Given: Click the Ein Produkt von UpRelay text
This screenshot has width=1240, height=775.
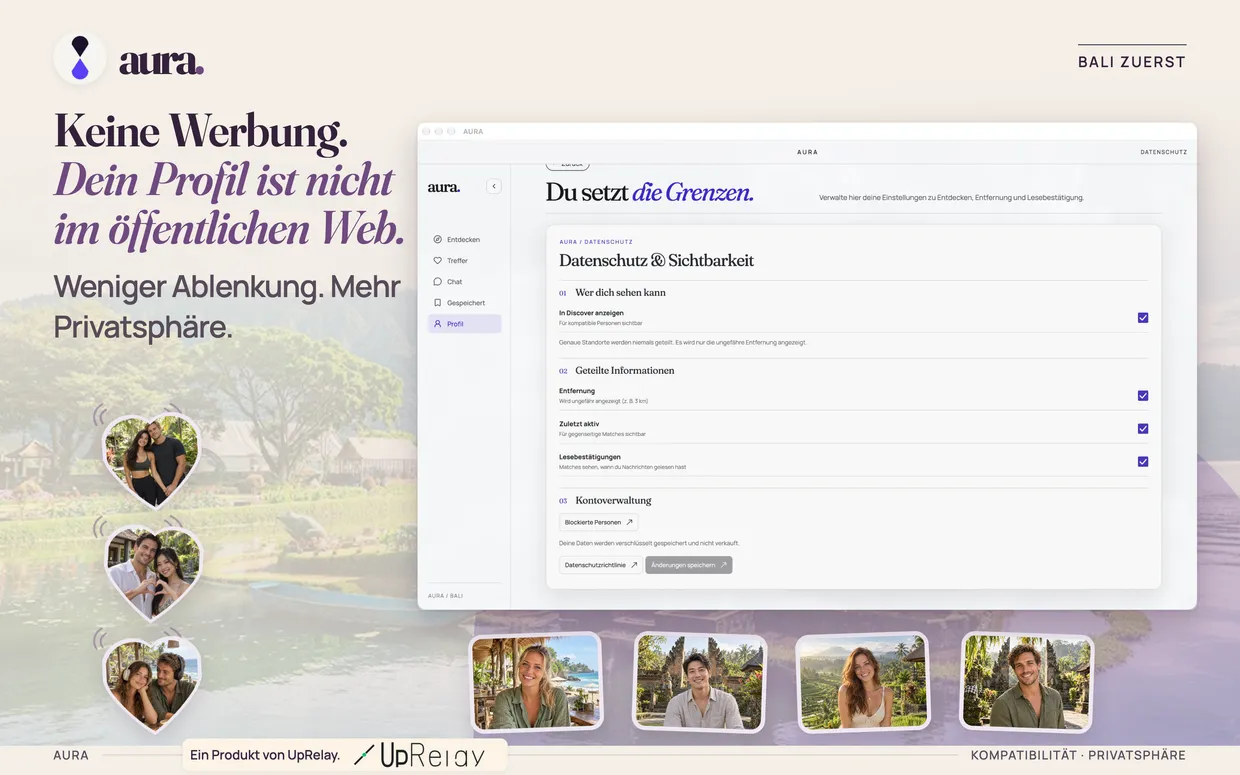Looking at the screenshot, I should [265, 755].
